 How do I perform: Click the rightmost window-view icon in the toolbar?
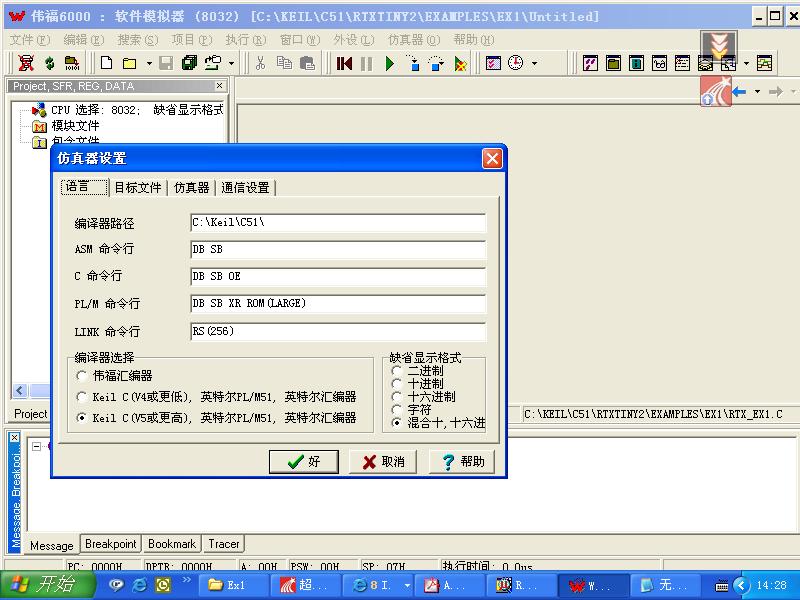(764, 63)
